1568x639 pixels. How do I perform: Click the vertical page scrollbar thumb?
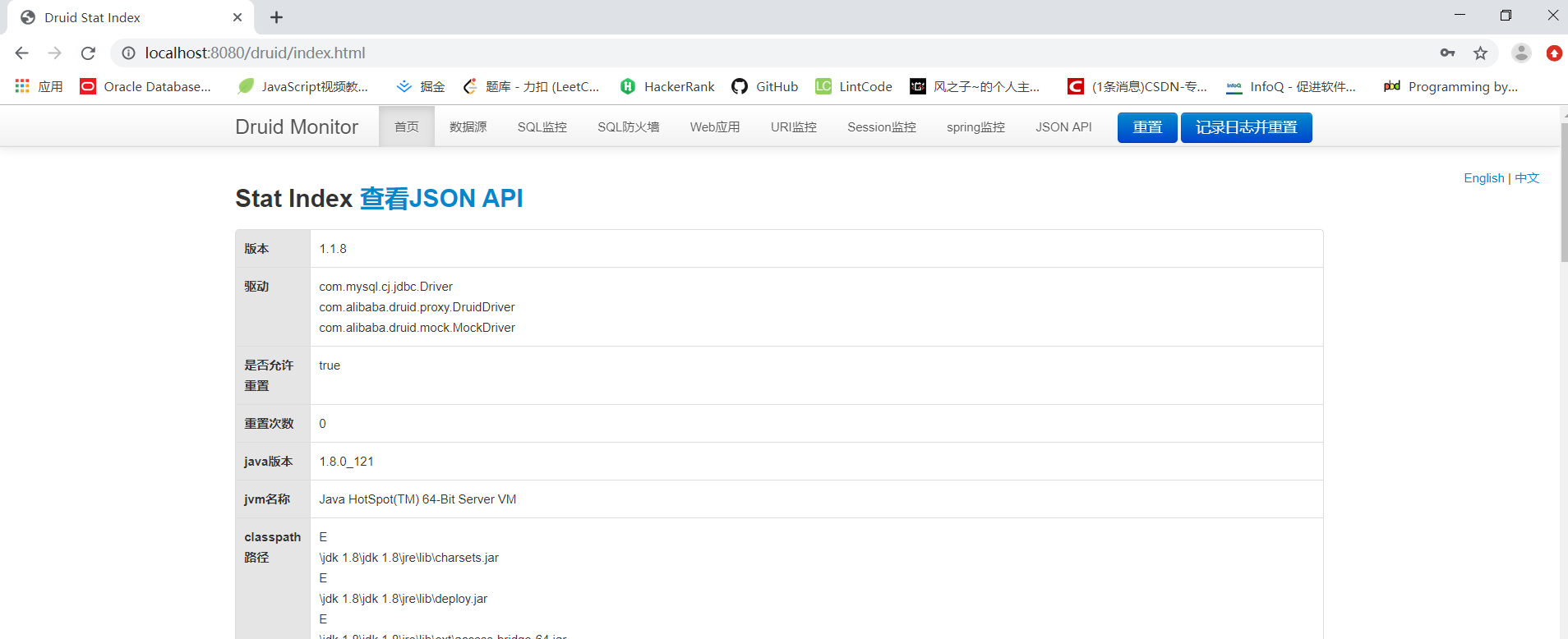pyautogui.click(x=1564, y=193)
